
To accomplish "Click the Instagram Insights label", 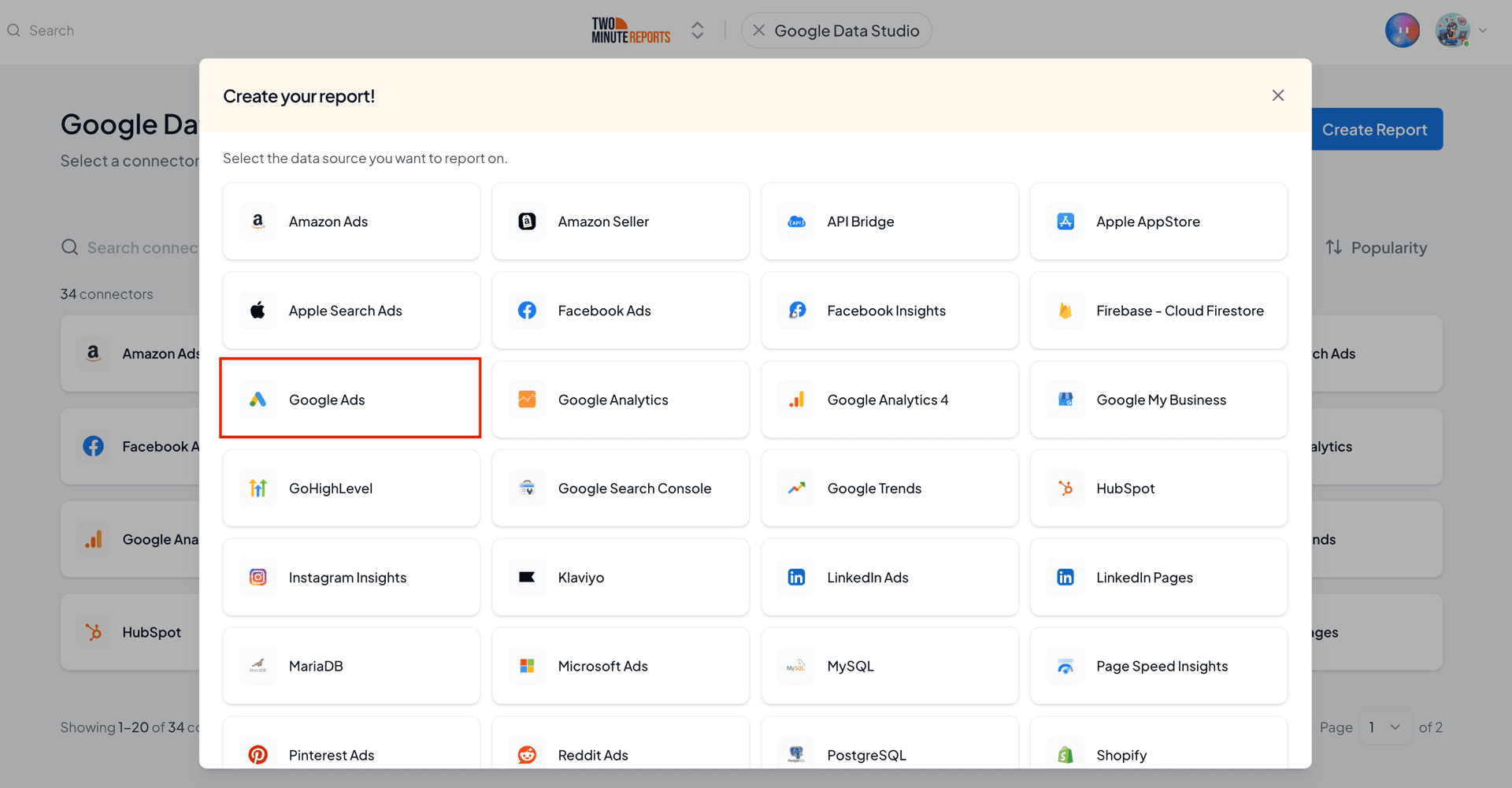I will 348,578.
